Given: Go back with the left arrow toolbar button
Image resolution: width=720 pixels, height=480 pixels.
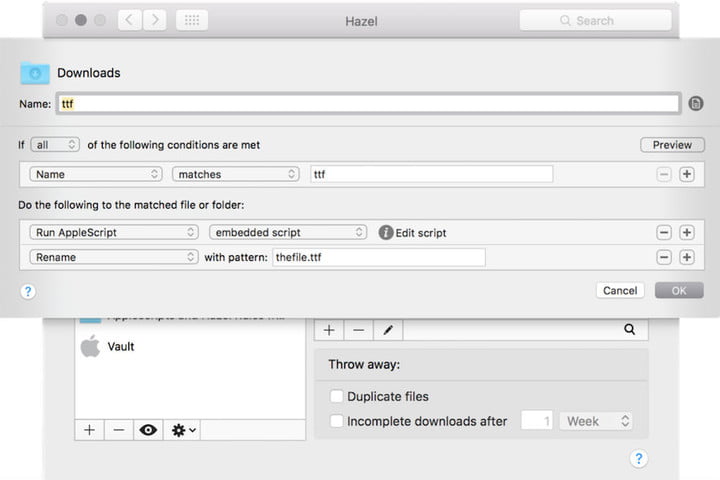Looking at the screenshot, I should pos(129,20).
